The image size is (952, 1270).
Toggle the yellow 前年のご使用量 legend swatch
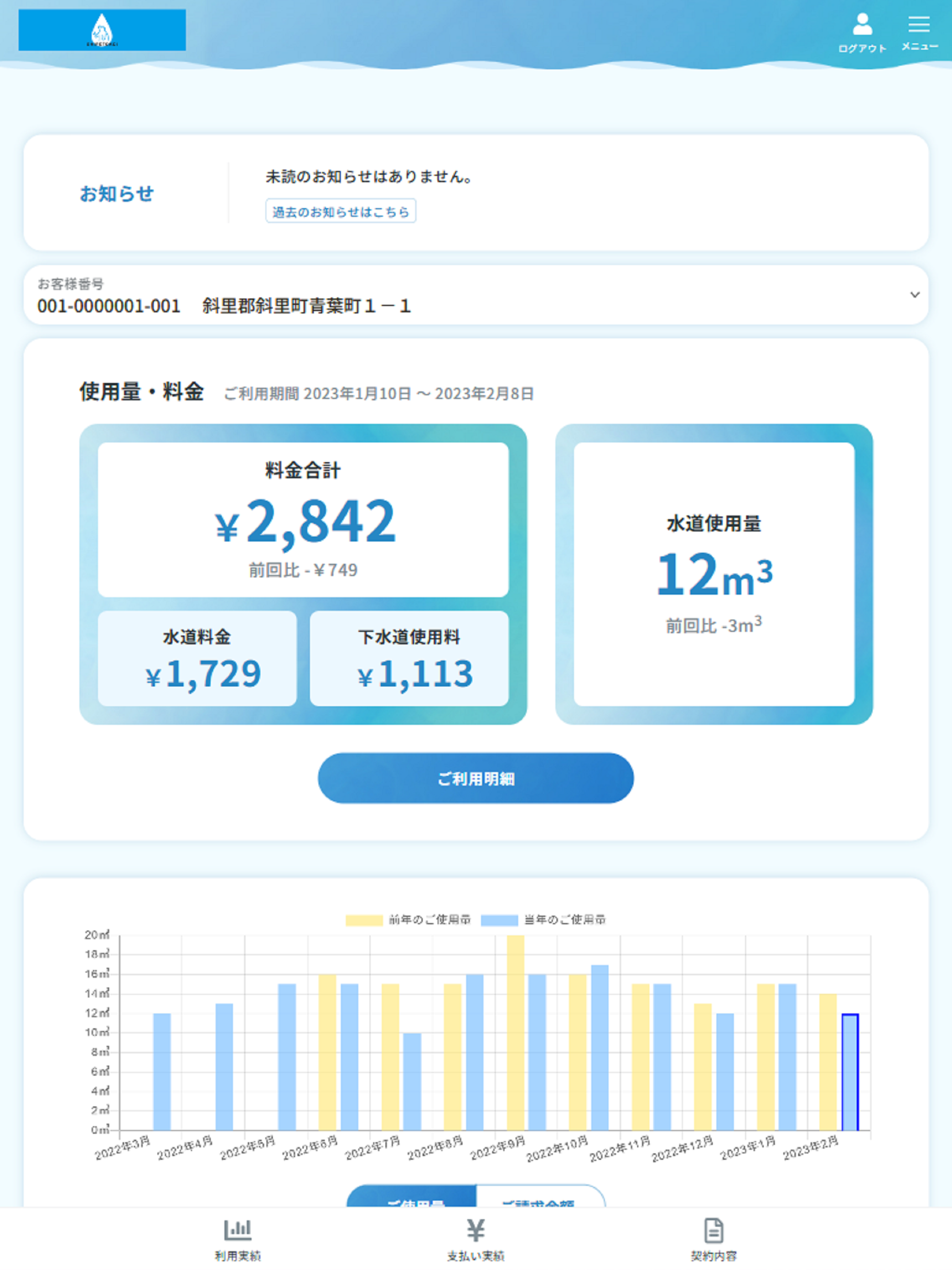364,920
